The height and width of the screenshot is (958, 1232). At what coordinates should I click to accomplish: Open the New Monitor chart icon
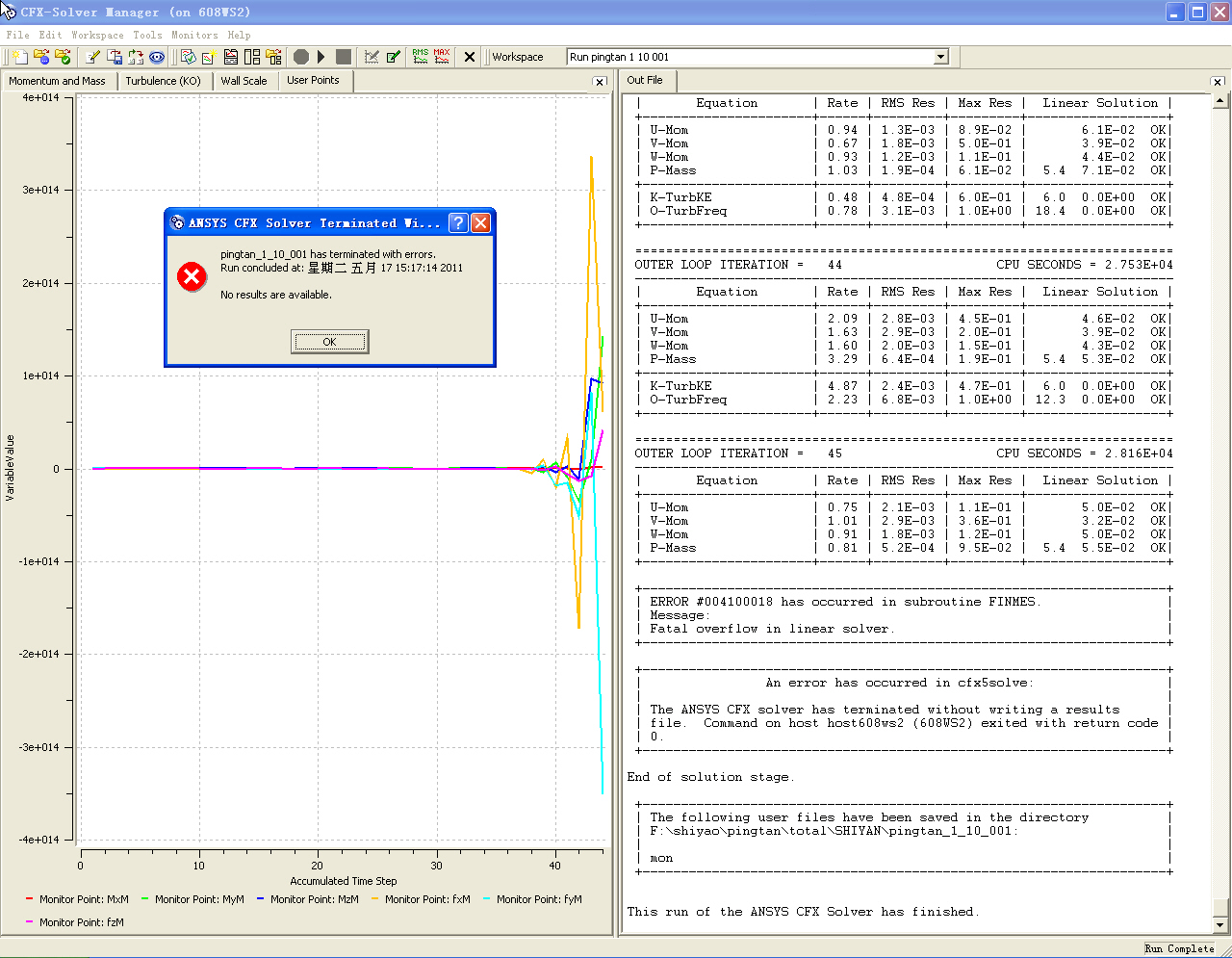(x=208, y=56)
